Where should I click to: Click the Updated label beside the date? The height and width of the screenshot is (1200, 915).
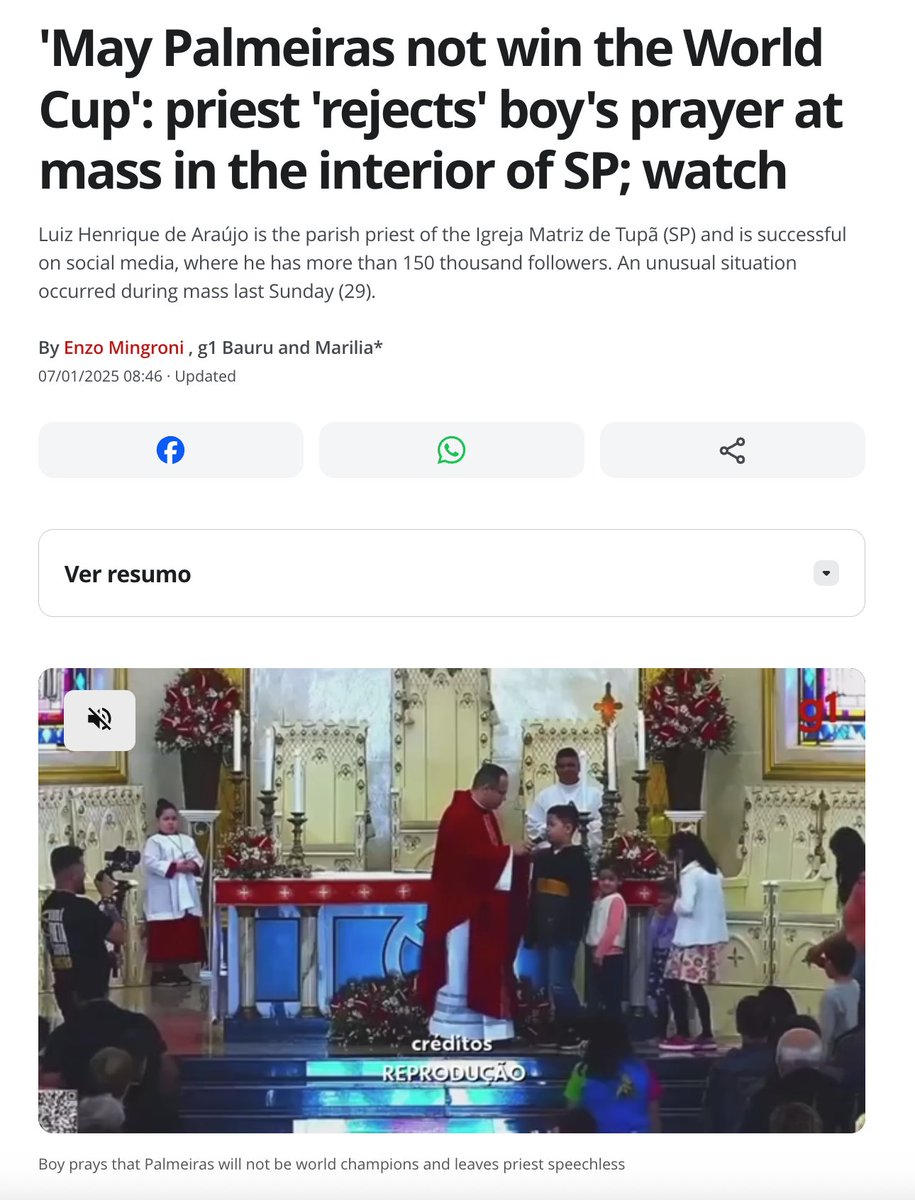click(x=205, y=376)
